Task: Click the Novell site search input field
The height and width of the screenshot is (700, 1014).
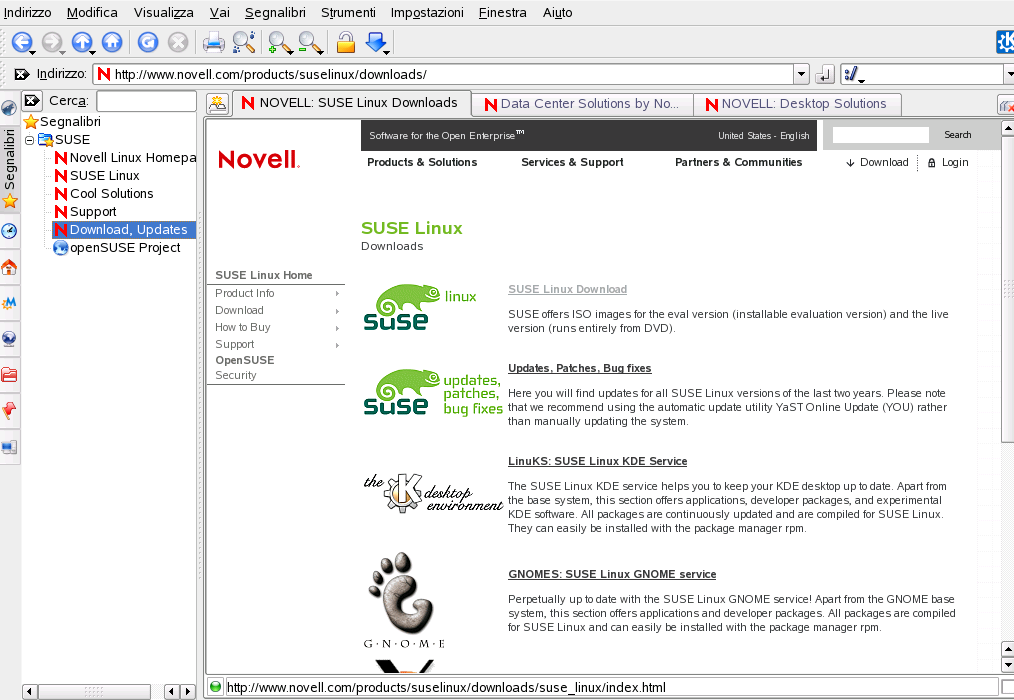Action: pyautogui.click(x=880, y=135)
